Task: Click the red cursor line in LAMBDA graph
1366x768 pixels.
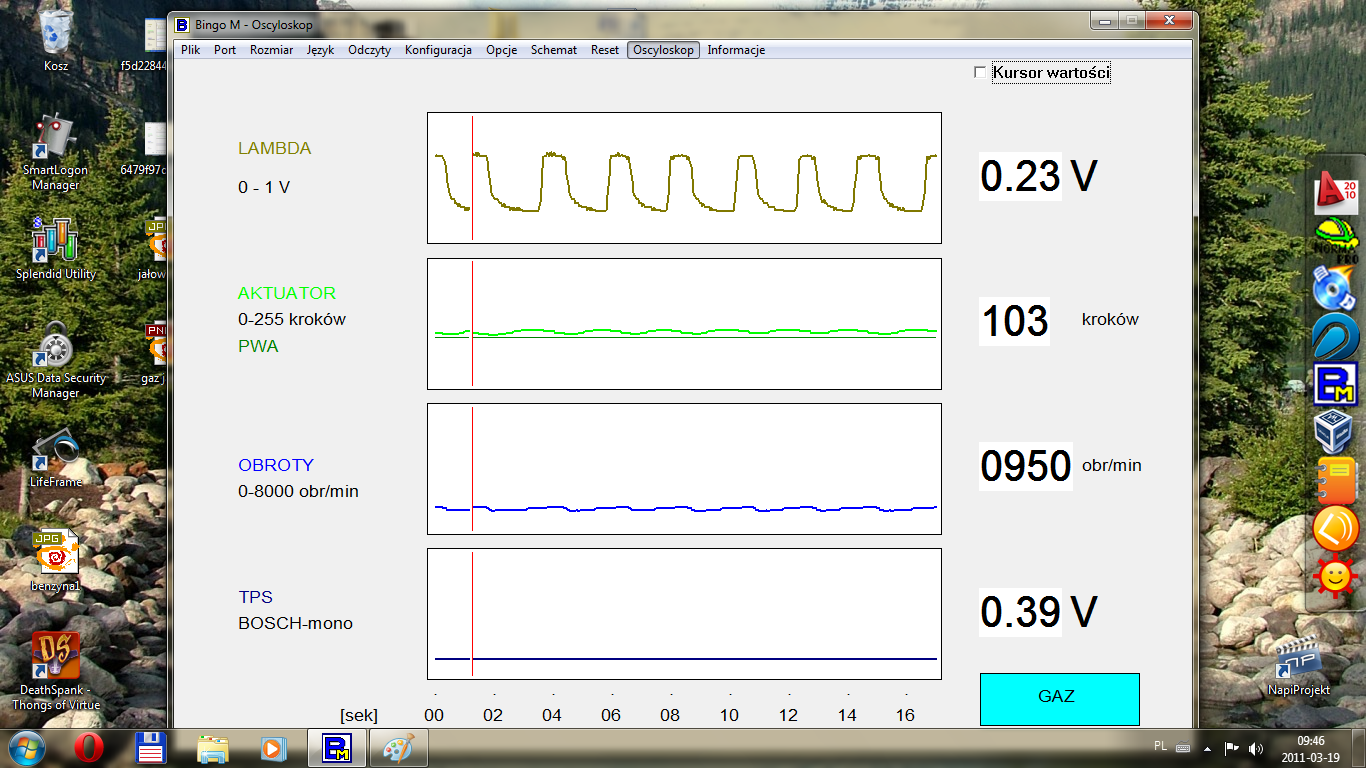Action: 472,178
